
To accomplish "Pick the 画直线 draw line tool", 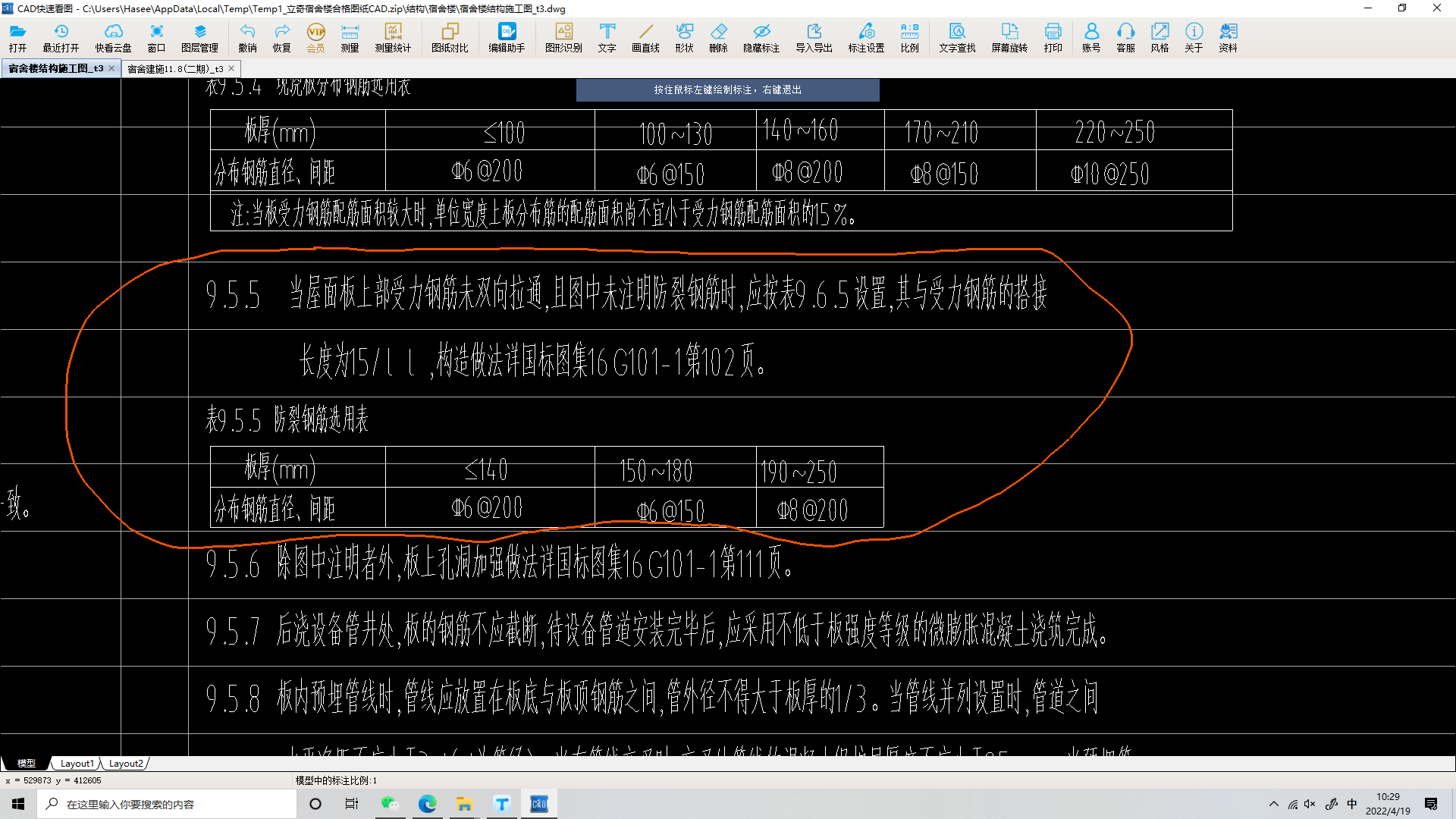I will point(645,37).
